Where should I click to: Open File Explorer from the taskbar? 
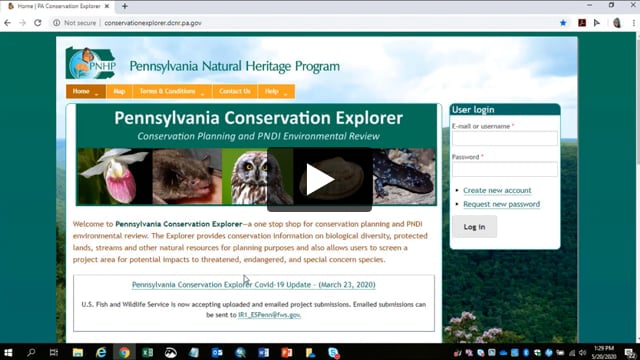pos(78,352)
